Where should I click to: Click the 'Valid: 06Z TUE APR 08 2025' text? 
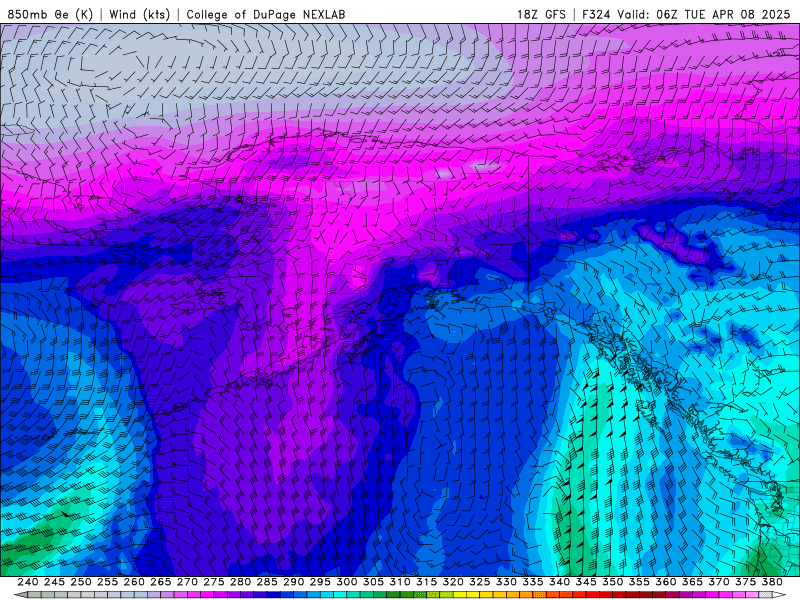(x=704, y=14)
